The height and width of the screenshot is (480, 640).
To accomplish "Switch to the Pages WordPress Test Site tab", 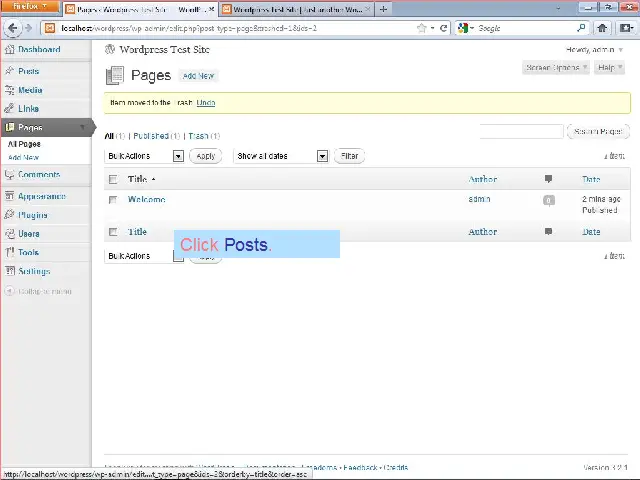I will (140, 9).
